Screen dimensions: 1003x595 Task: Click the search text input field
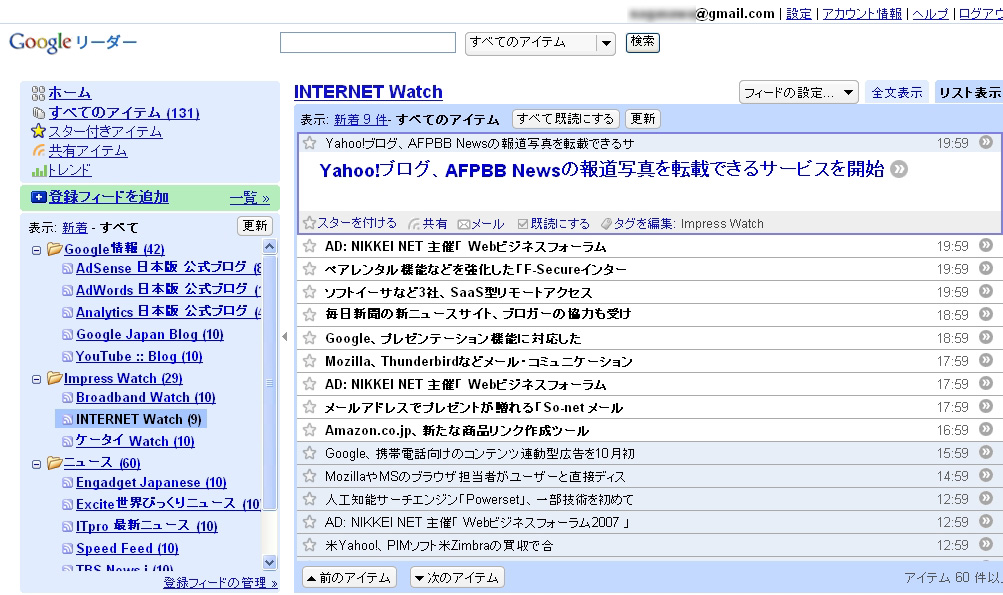pyautogui.click(x=368, y=43)
